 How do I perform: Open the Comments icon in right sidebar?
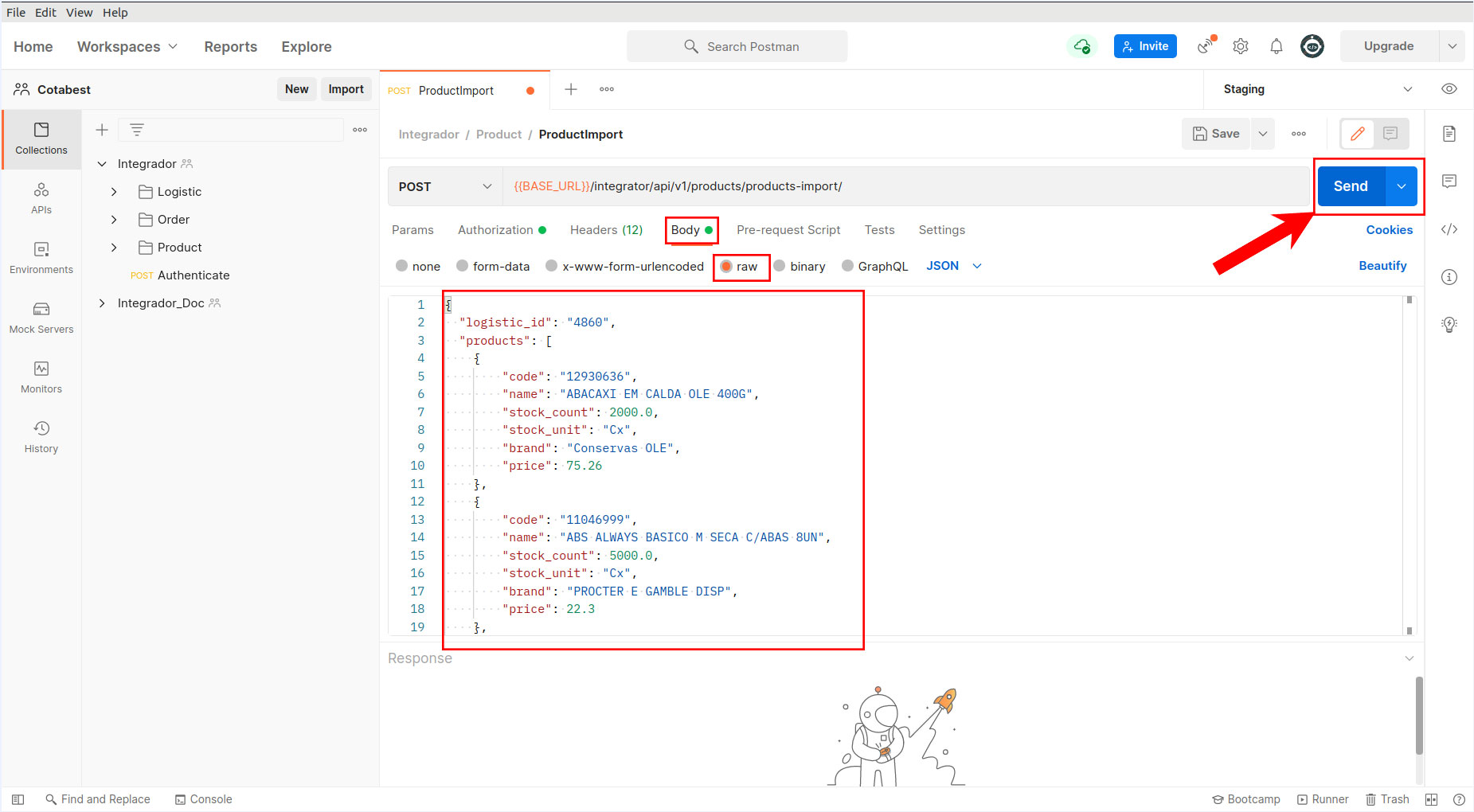pos(1449,182)
